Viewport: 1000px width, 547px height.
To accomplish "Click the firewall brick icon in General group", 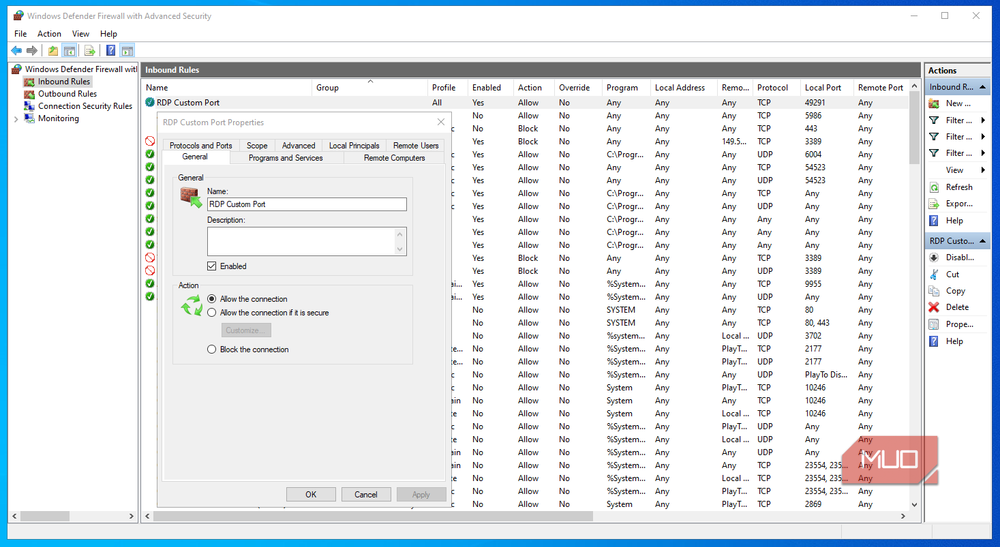I will pos(191,198).
